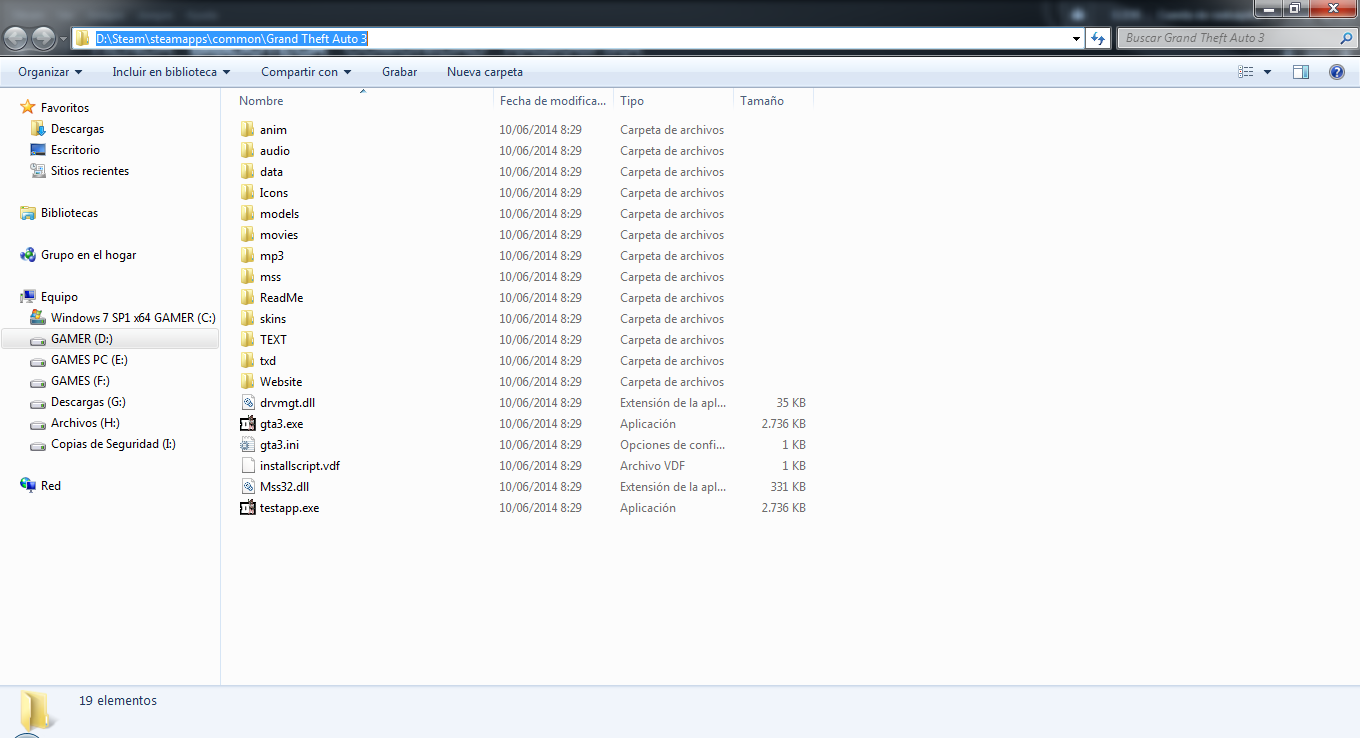The image size is (1360, 738).
Task: Sort by the Fecha de modifica... column header
Action: (x=554, y=101)
